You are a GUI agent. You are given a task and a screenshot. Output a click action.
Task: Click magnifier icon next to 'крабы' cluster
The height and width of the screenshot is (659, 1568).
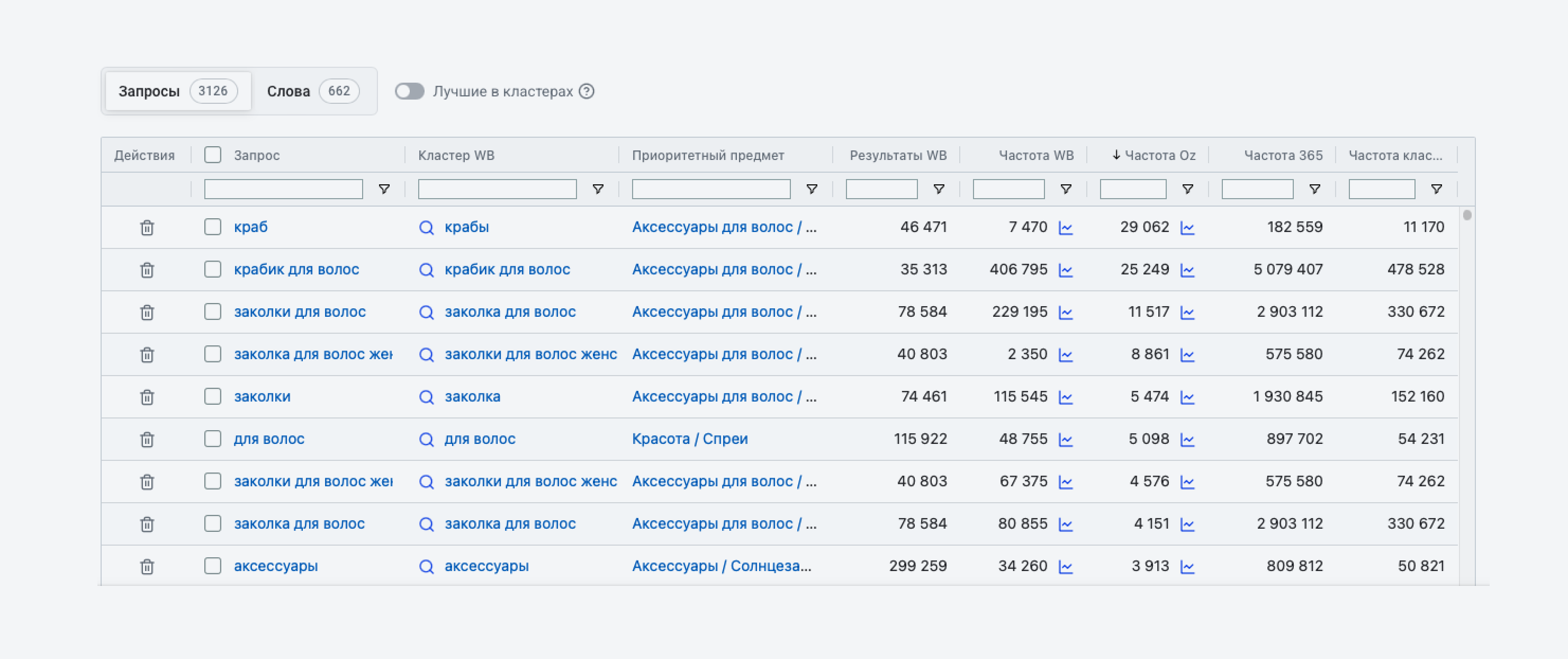[426, 228]
